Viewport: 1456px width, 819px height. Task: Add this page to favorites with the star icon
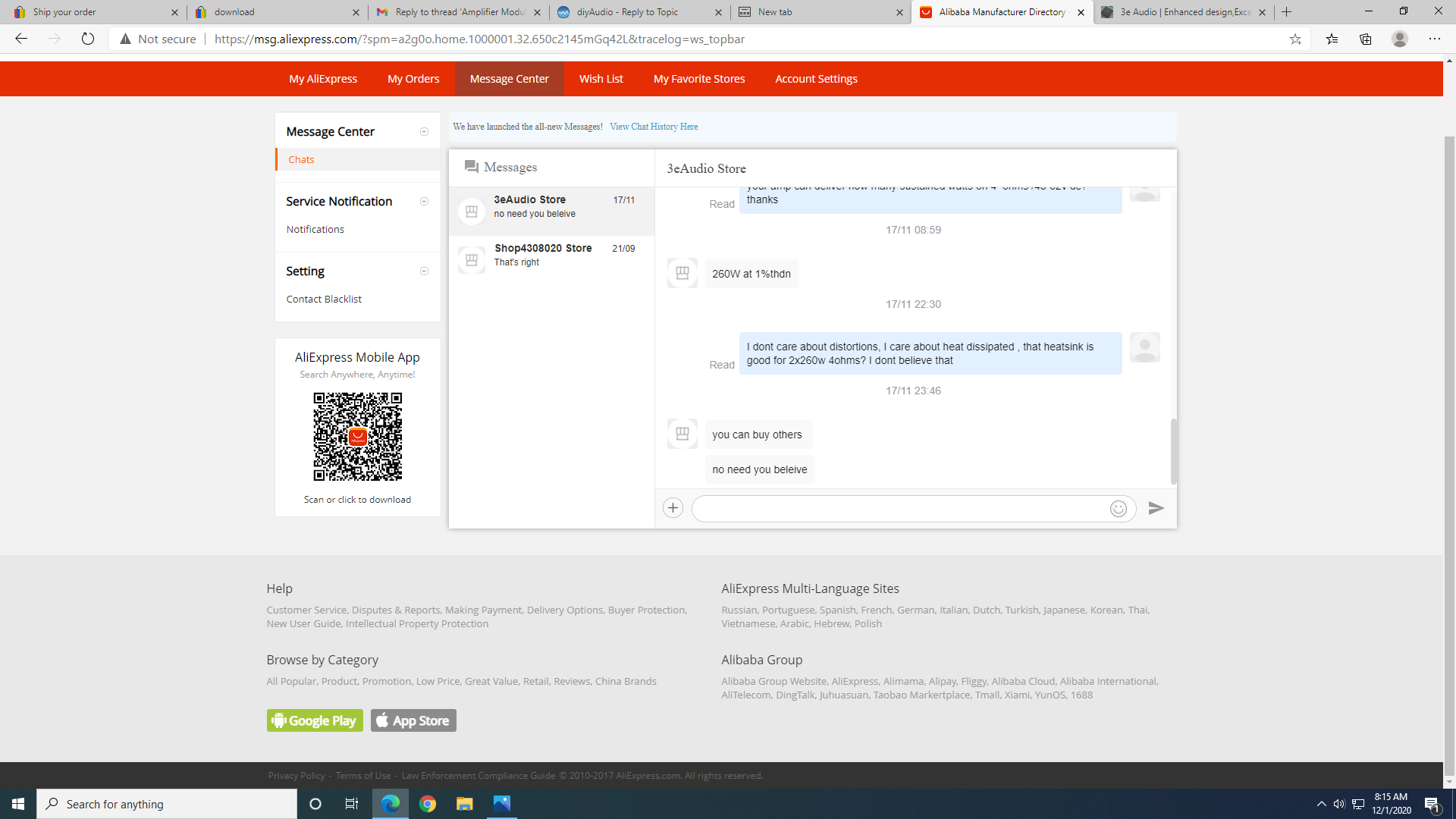click(x=1295, y=39)
